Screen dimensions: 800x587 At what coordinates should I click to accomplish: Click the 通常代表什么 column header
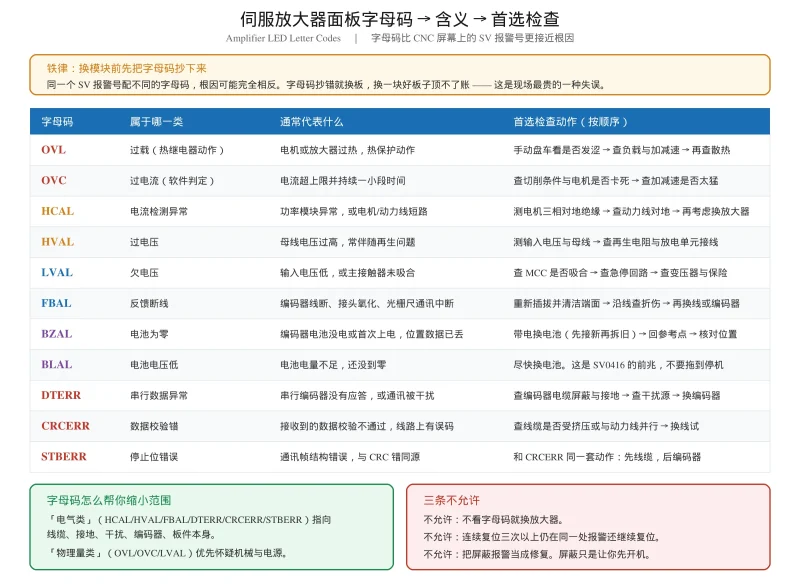click(x=311, y=121)
